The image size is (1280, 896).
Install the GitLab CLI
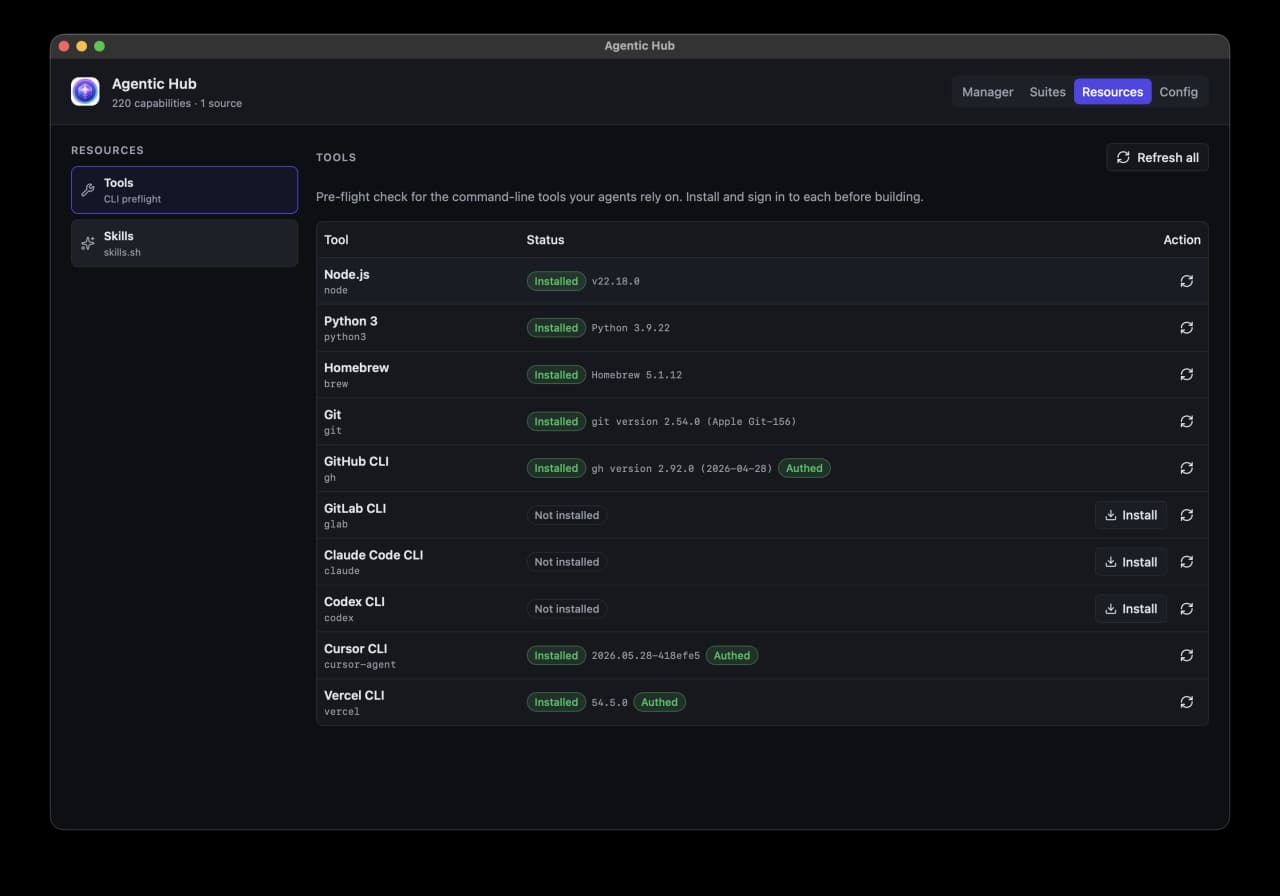click(1131, 515)
